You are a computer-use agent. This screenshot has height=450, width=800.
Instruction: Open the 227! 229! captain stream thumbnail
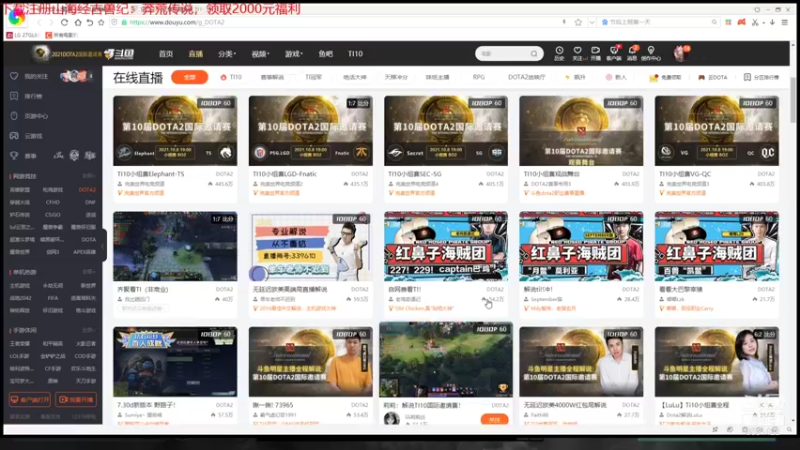coord(446,246)
